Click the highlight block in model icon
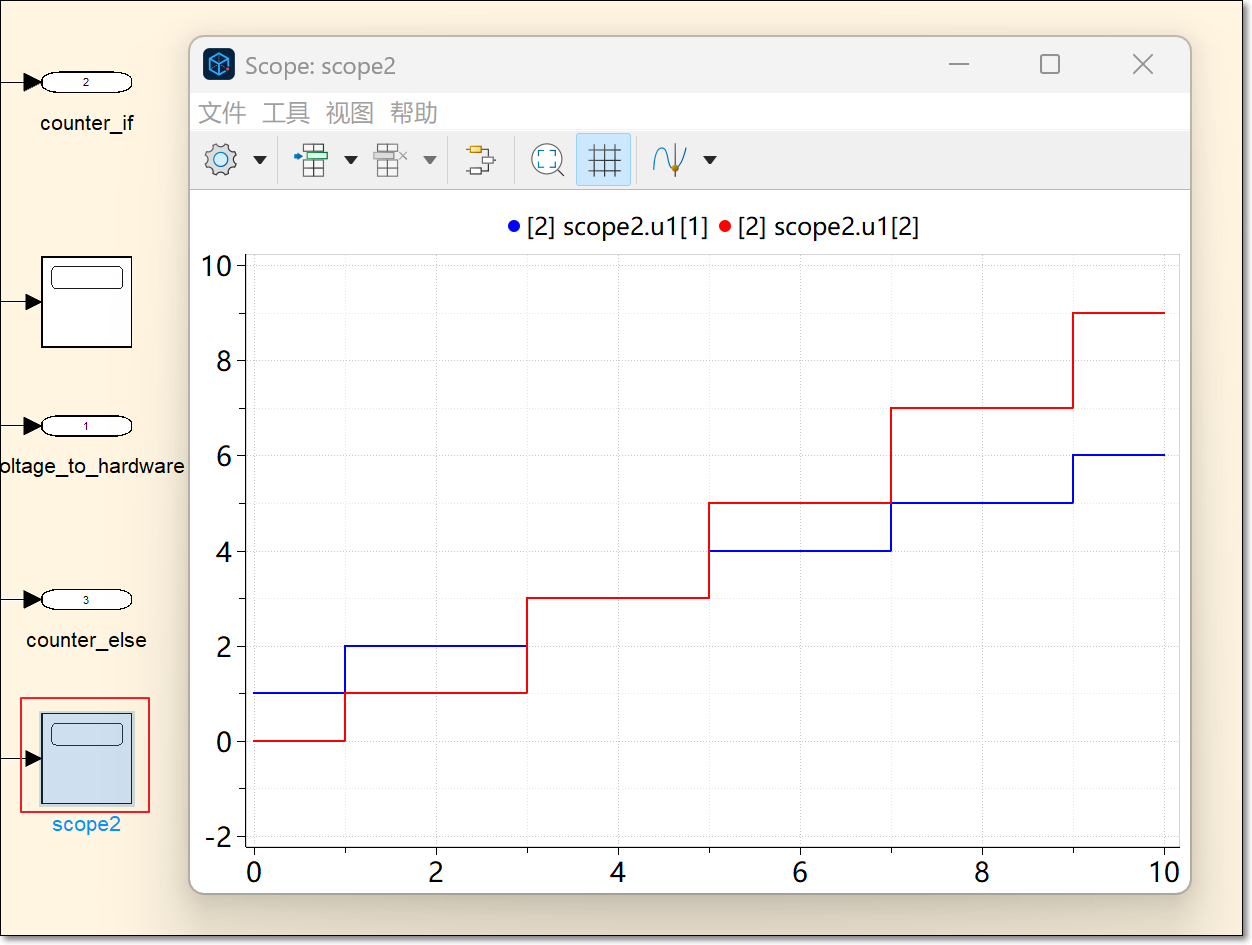 (x=481, y=160)
